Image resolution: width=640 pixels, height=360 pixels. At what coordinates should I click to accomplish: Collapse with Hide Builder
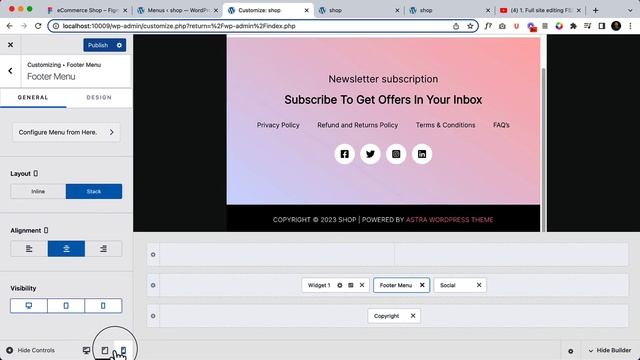pyautogui.click(x=610, y=350)
